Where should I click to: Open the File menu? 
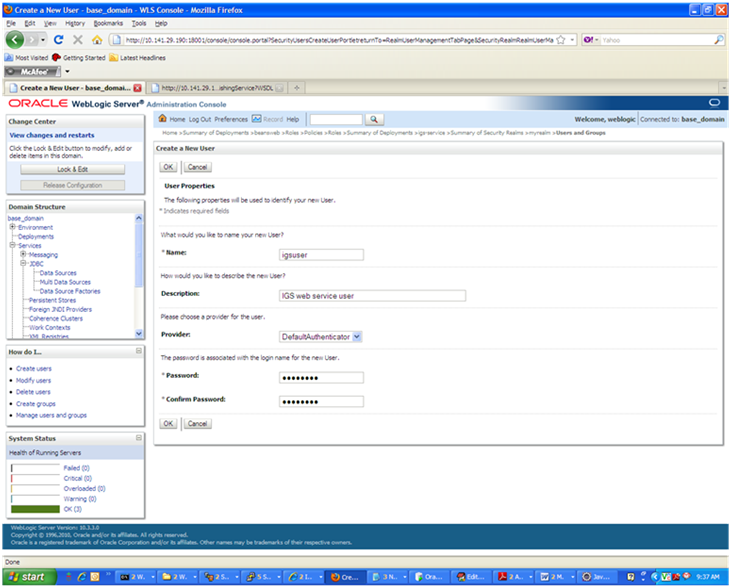(11, 23)
